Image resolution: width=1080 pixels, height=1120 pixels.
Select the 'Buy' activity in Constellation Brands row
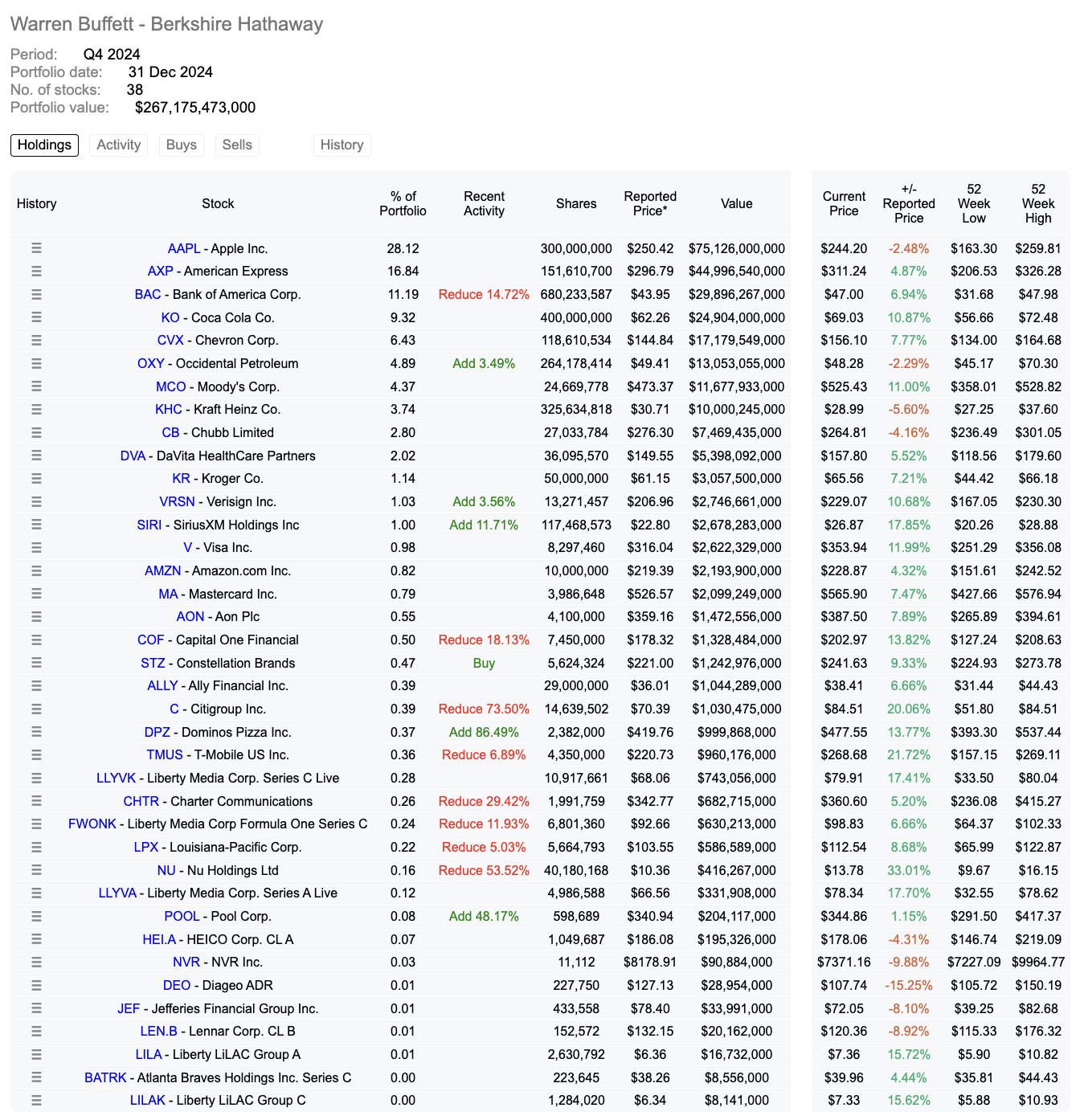pyautogui.click(x=484, y=664)
